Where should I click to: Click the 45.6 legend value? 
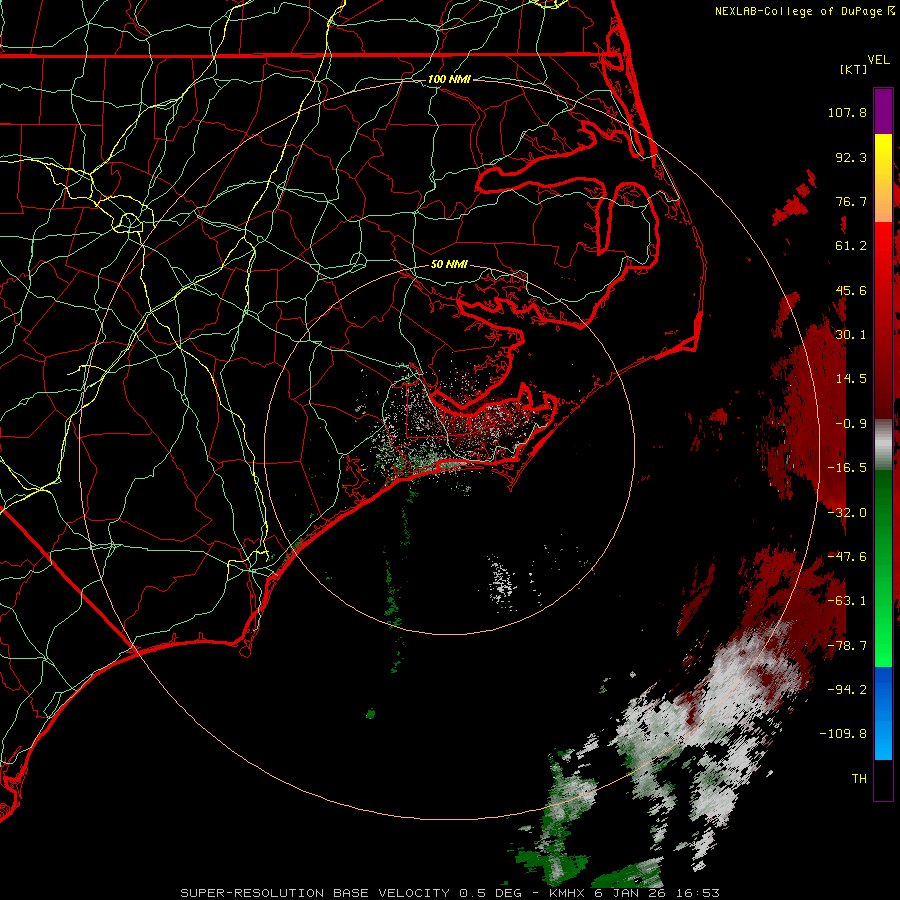coord(851,290)
